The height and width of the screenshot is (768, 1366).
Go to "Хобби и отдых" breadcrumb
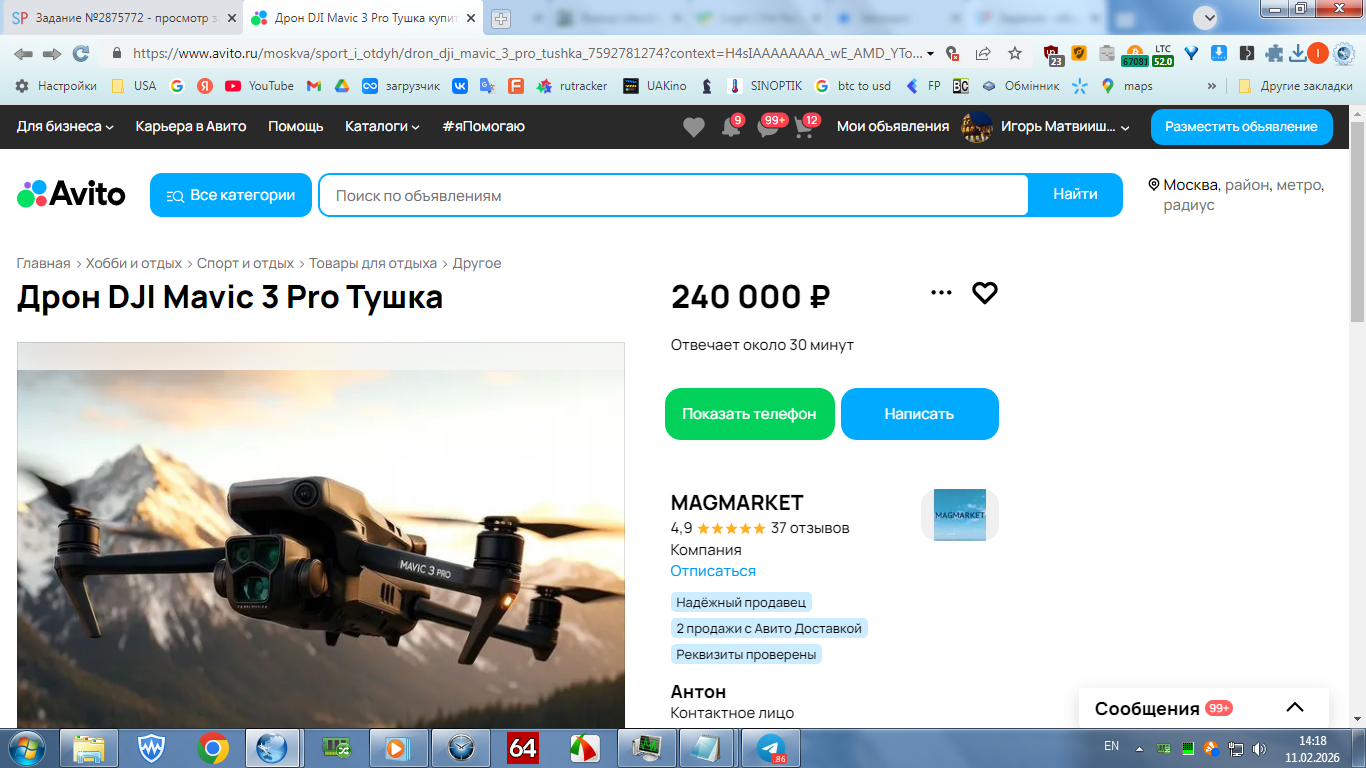pos(134,263)
